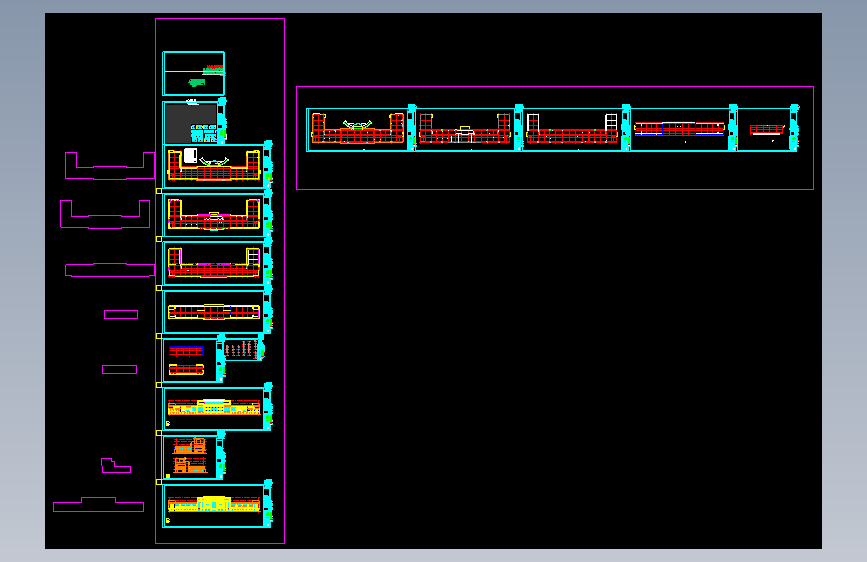
Task: Select the second floor plan in horizontal row
Action: tap(468, 128)
